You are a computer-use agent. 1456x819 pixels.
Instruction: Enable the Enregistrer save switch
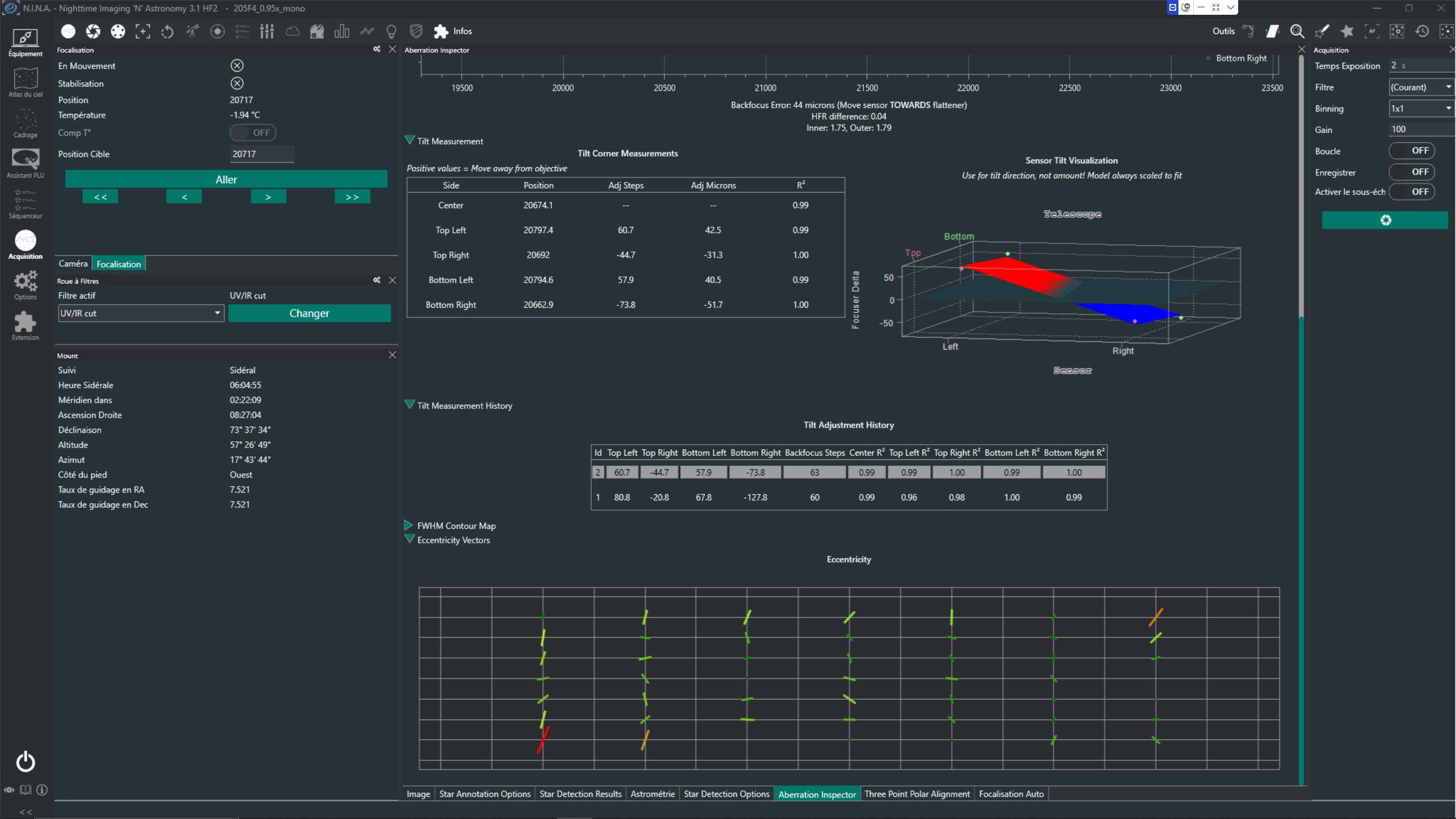point(1412,172)
